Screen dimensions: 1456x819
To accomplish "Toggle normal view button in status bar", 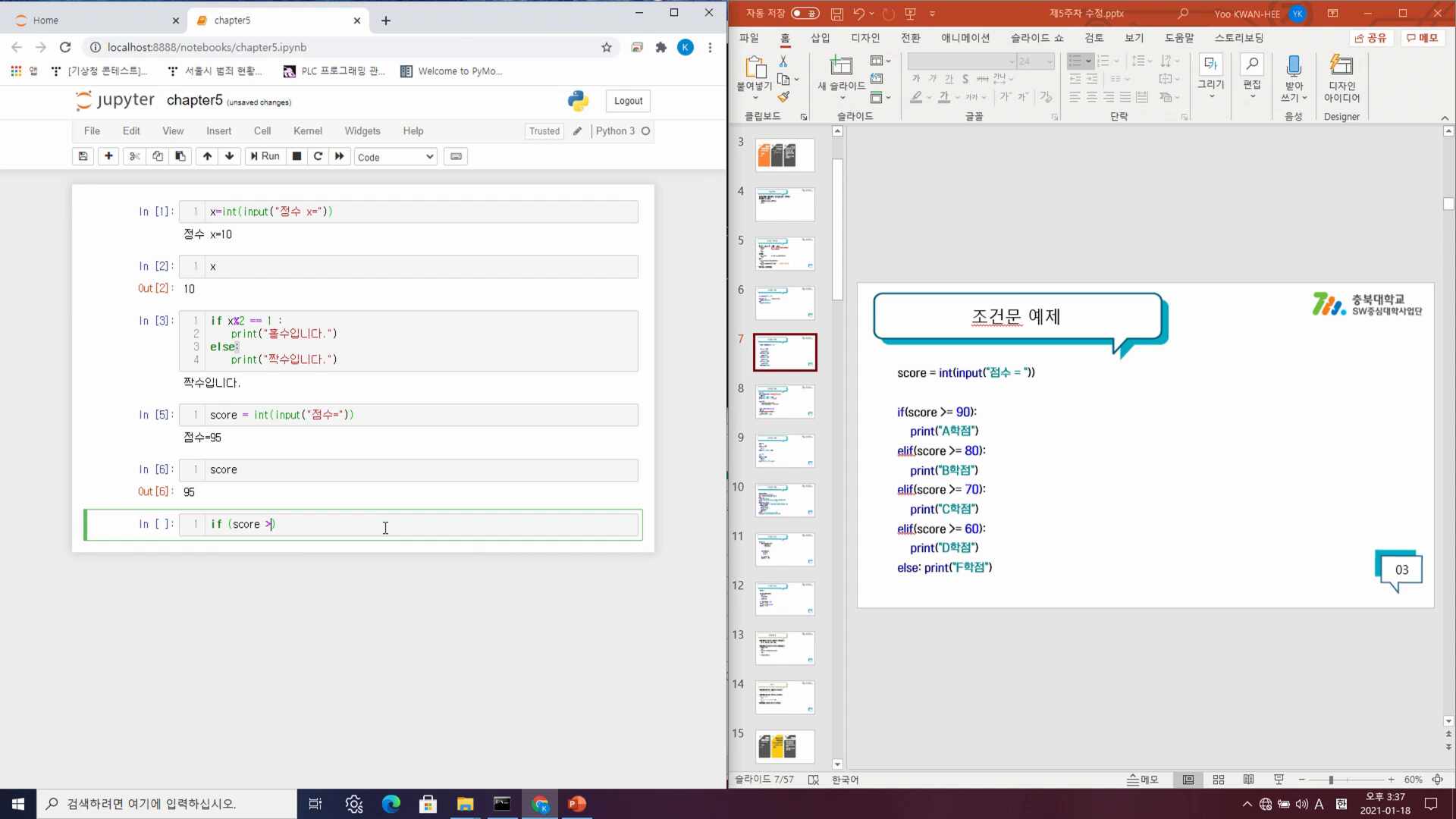I will [x=1188, y=780].
